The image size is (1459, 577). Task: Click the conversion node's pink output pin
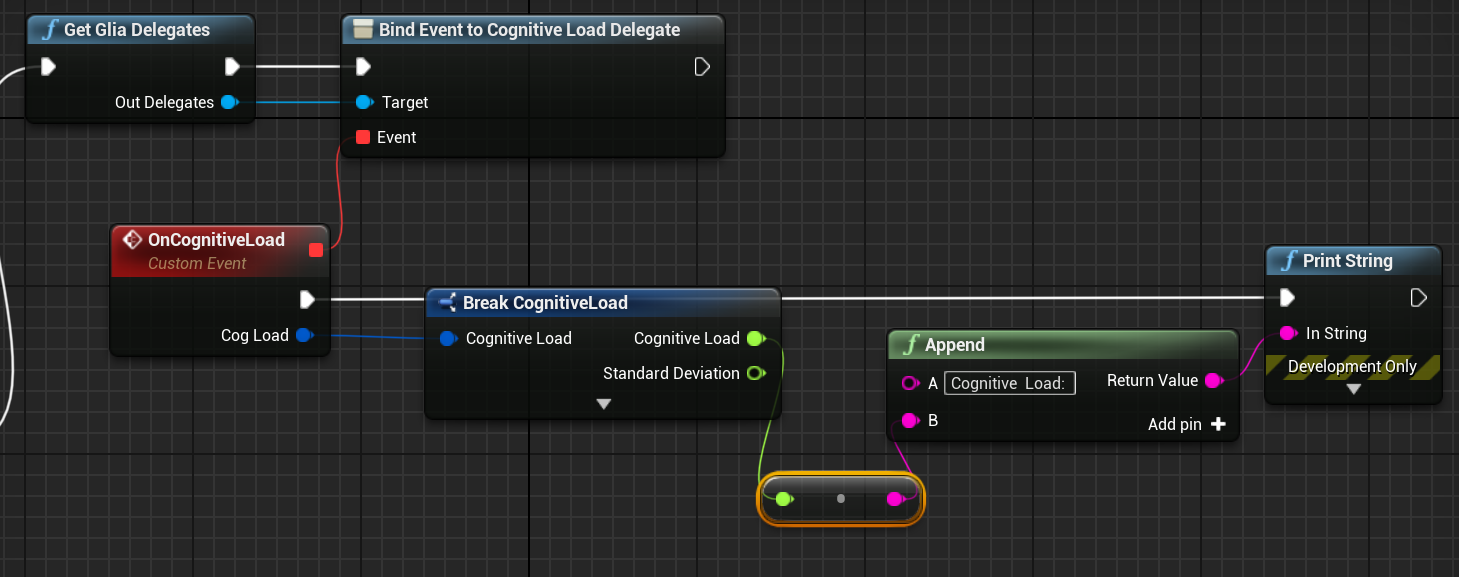[894, 498]
